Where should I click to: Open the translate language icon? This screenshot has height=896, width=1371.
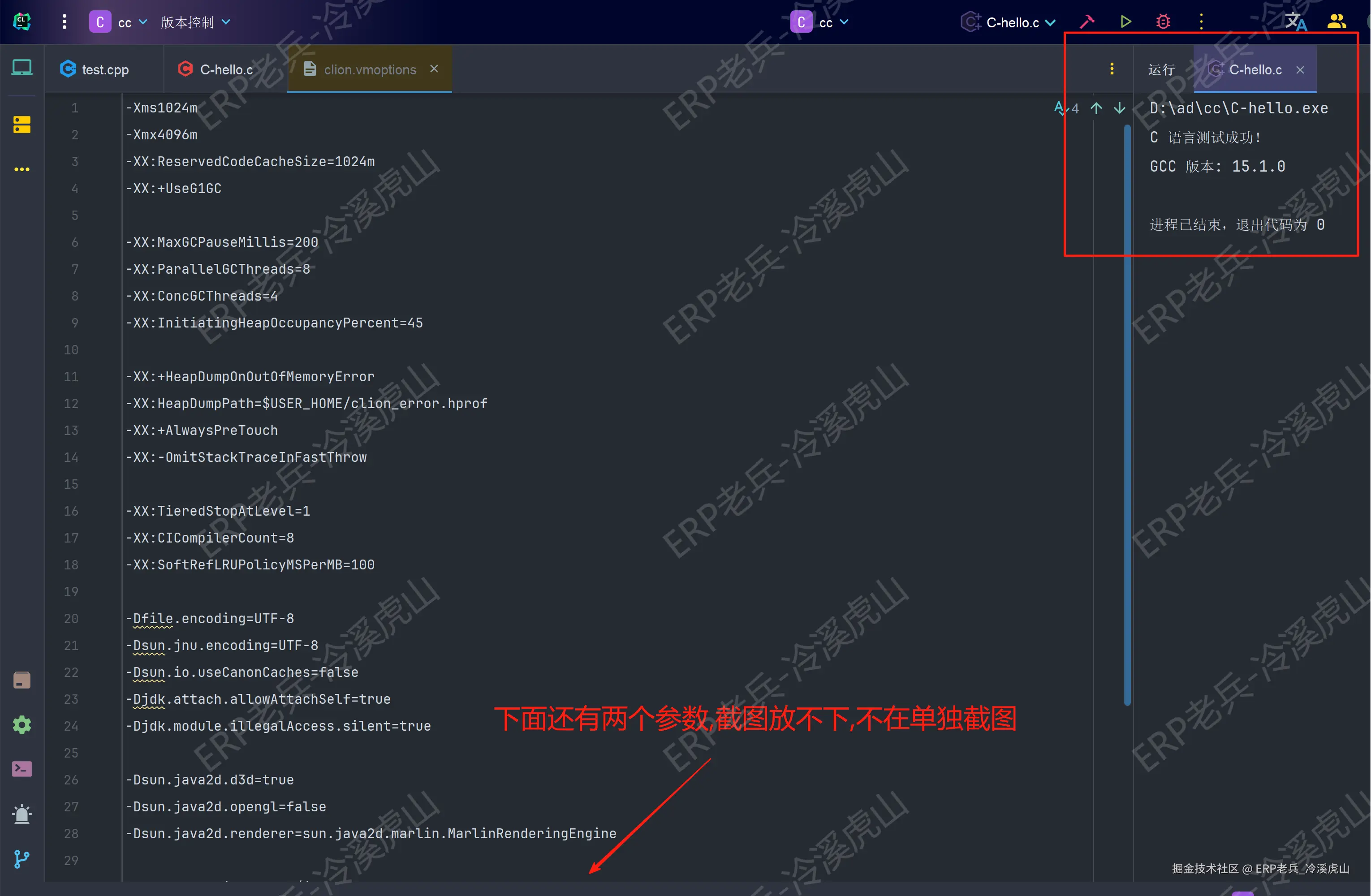point(1296,22)
